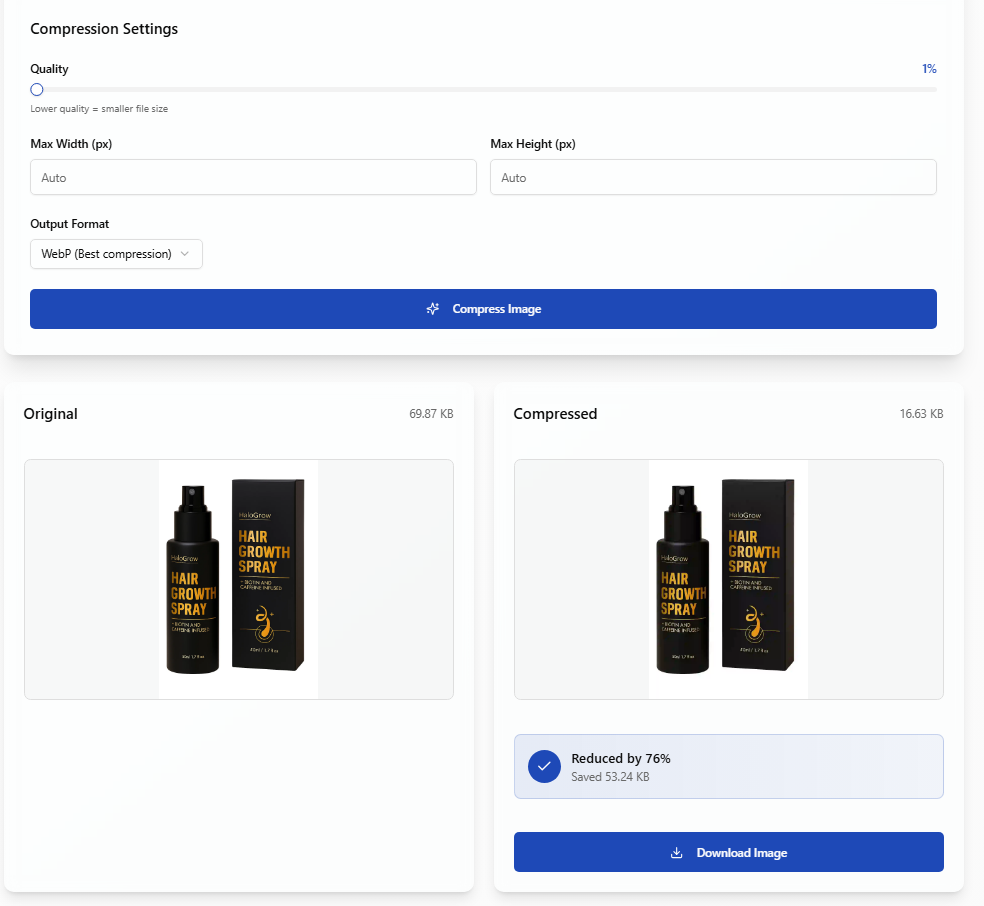
Task: Click the Max Height (px) input field
Action: 713,177
